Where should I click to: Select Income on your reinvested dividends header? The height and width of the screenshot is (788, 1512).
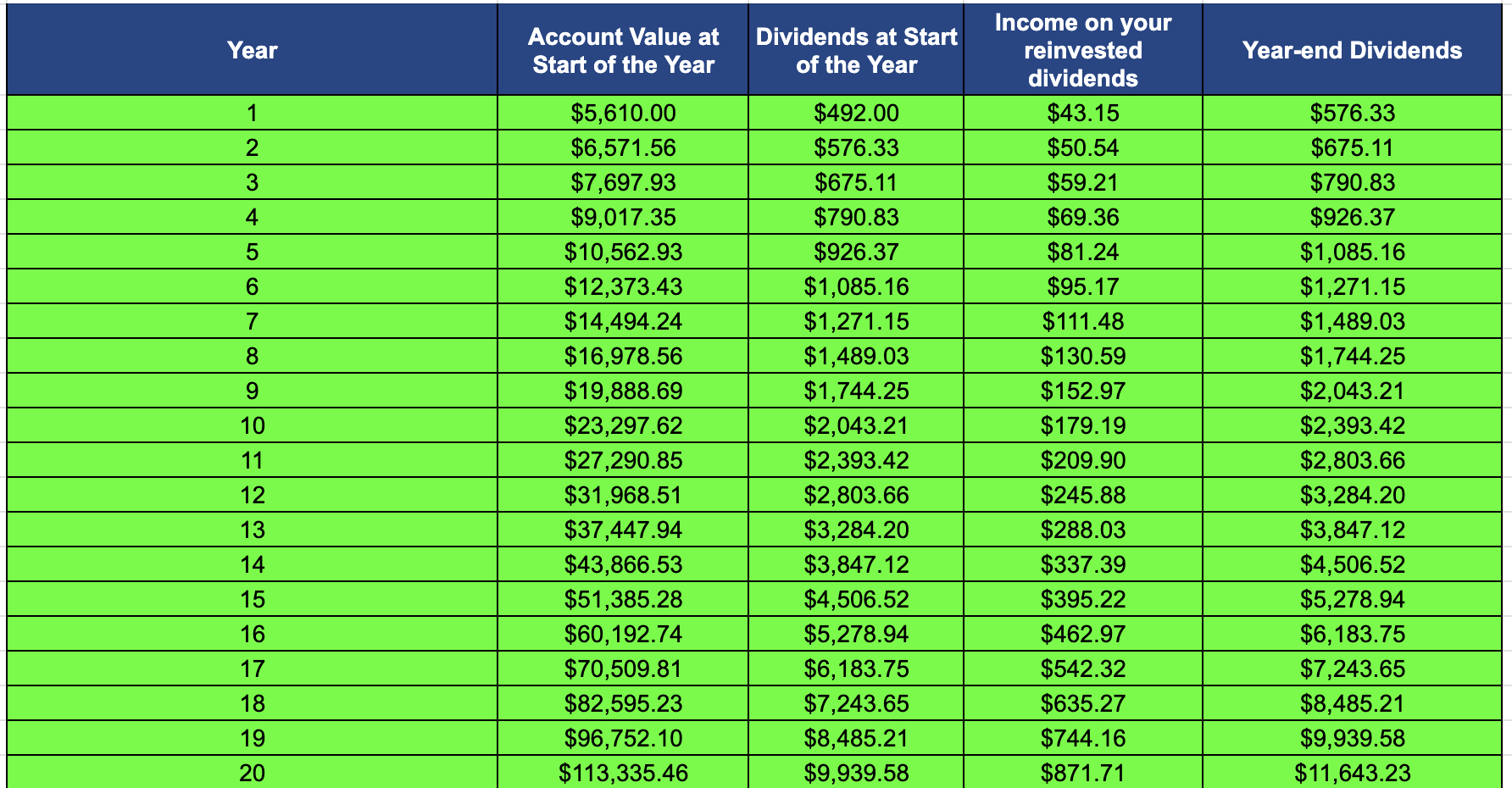pos(1082,50)
